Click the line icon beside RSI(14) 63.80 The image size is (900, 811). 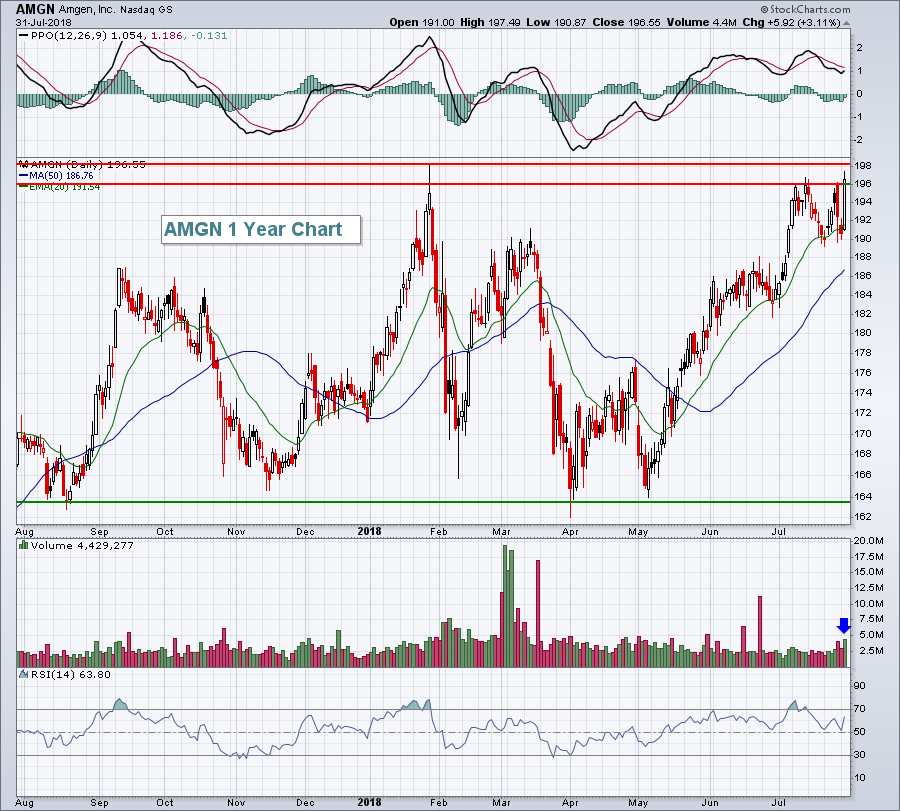24,674
